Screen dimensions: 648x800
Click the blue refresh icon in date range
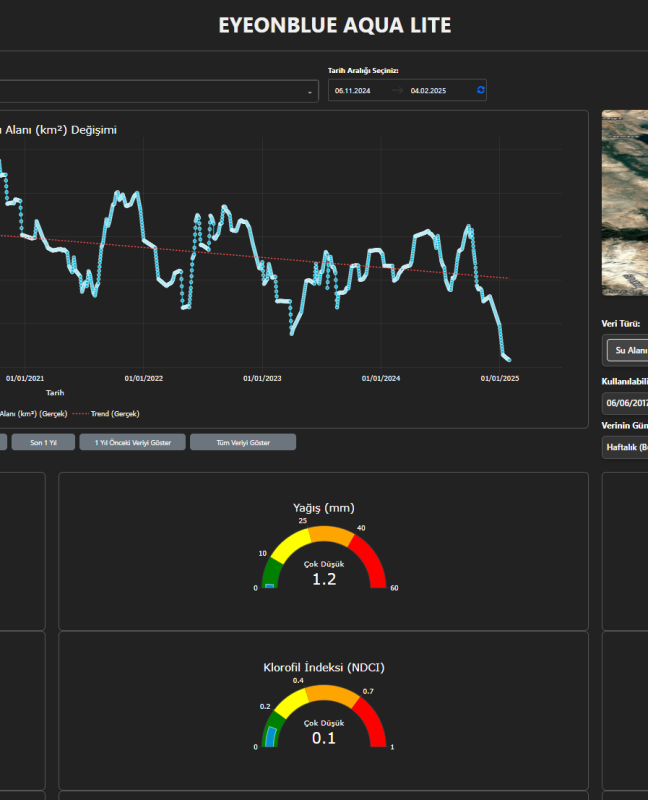tap(481, 90)
